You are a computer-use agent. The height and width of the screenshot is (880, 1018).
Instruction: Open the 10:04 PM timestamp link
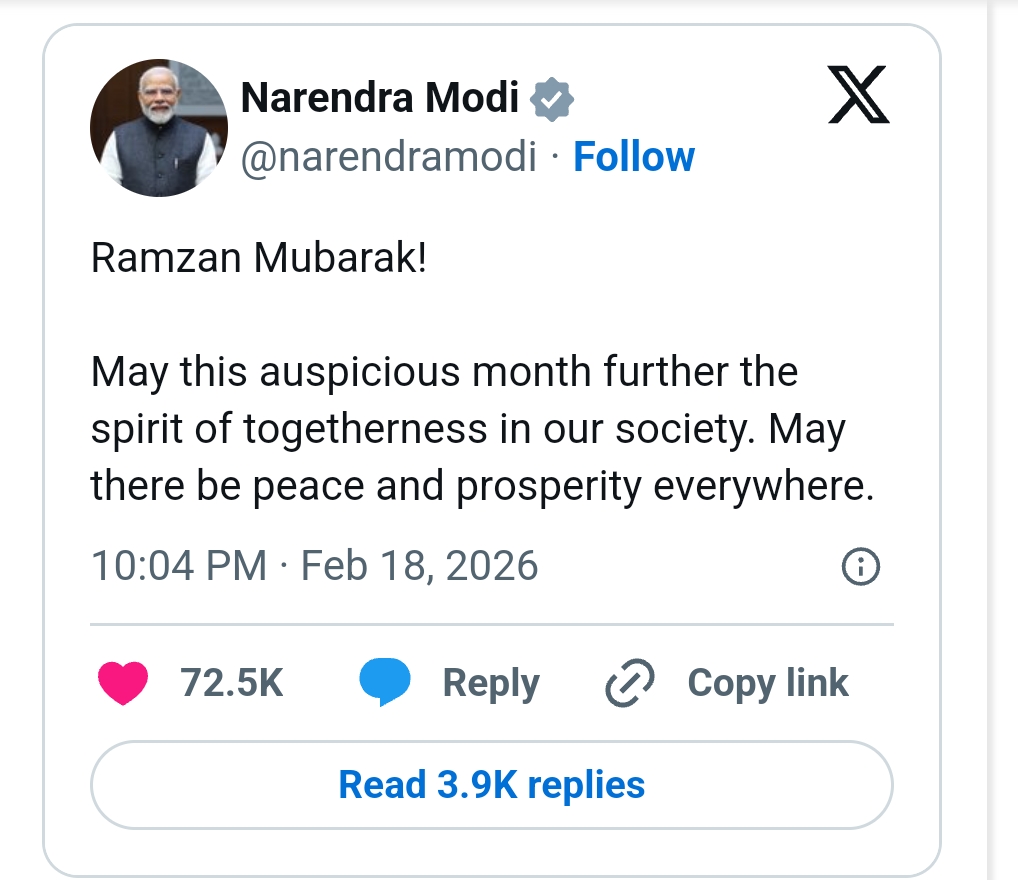click(178, 567)
